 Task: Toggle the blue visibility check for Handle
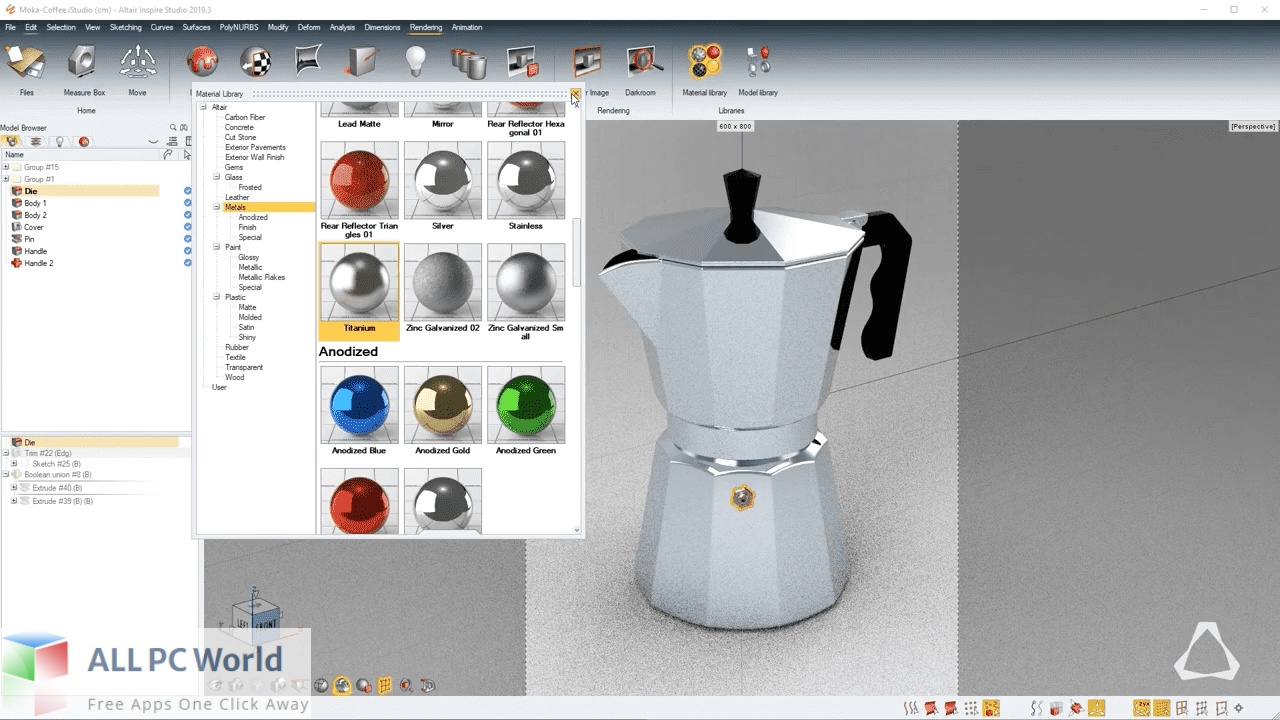187,251
